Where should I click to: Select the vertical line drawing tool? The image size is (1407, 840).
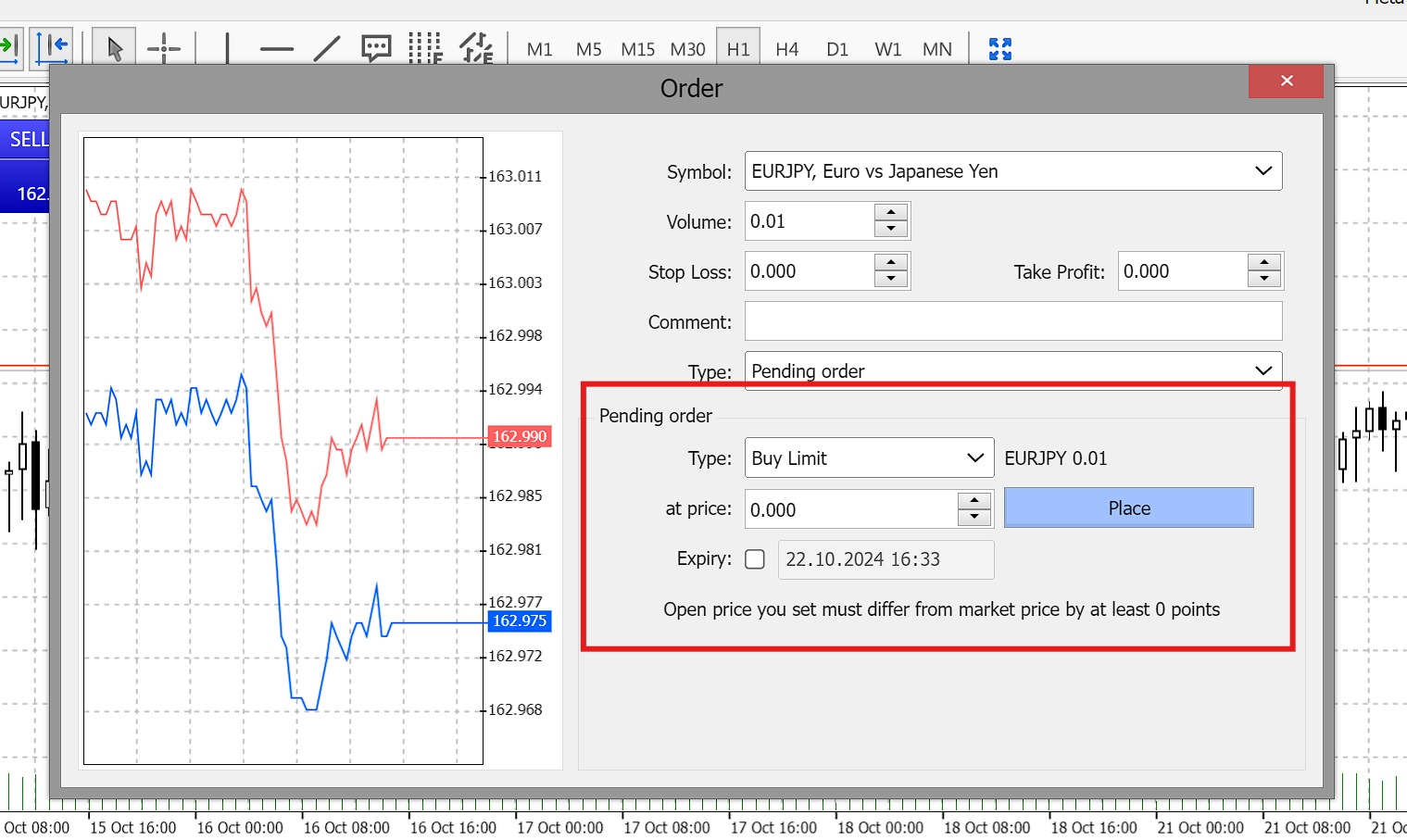pyautogui.click(x=227, y=48)
